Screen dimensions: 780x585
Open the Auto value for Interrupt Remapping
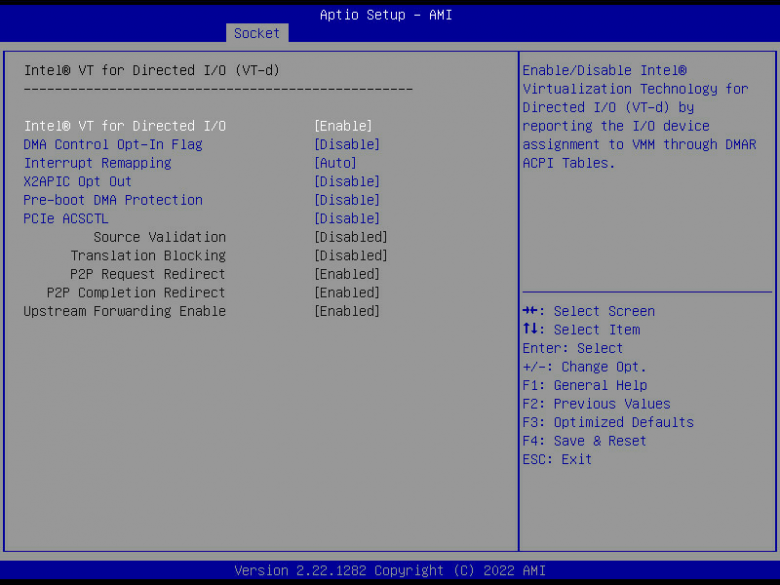pyautogui.click(x=335, y=163)
